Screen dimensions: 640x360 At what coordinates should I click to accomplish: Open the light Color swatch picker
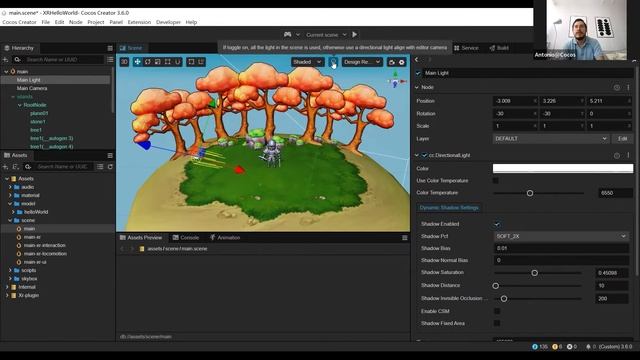pyautogui.click(x=563, y=168)
